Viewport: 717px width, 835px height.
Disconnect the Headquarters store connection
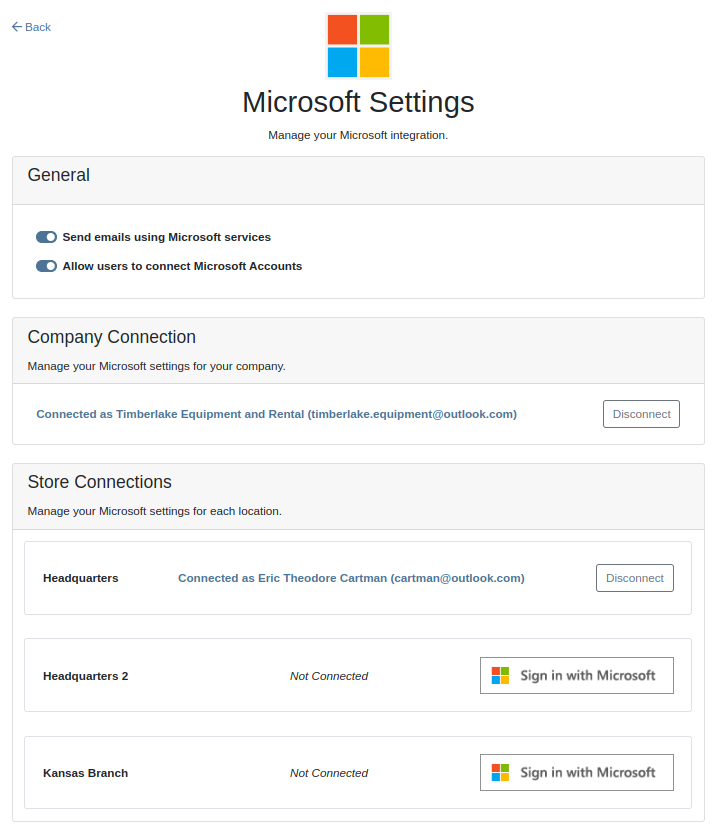(x=634, y=578)
